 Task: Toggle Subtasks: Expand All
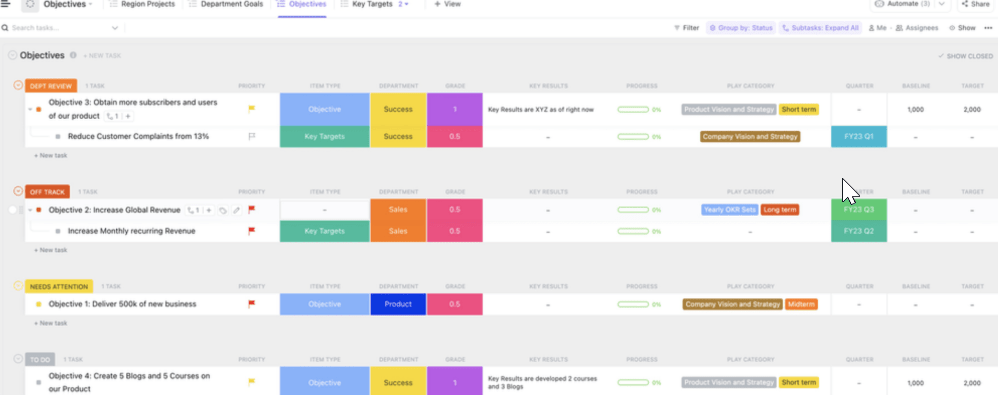(820, 28)
